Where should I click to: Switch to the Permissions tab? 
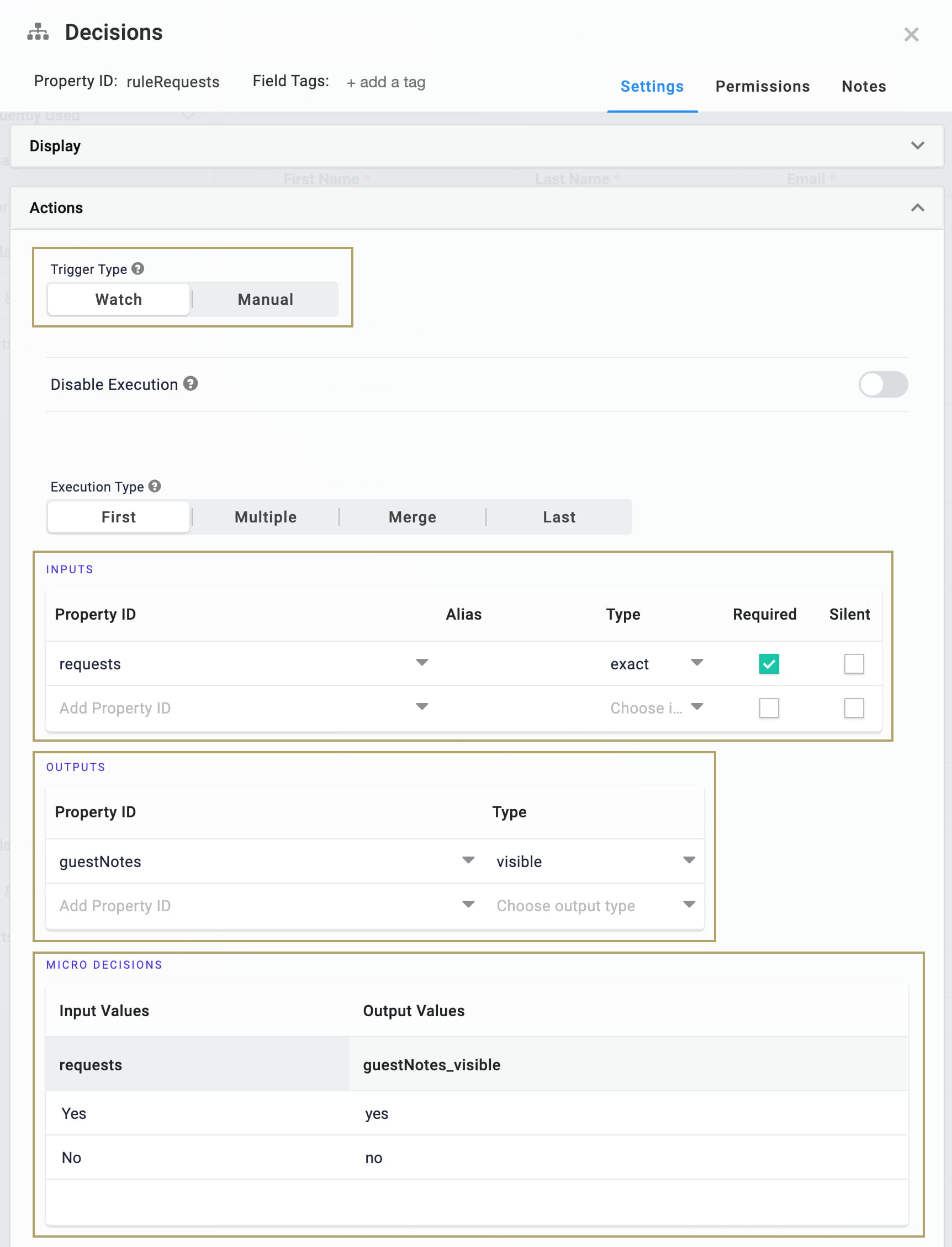[x=762, y=86]
